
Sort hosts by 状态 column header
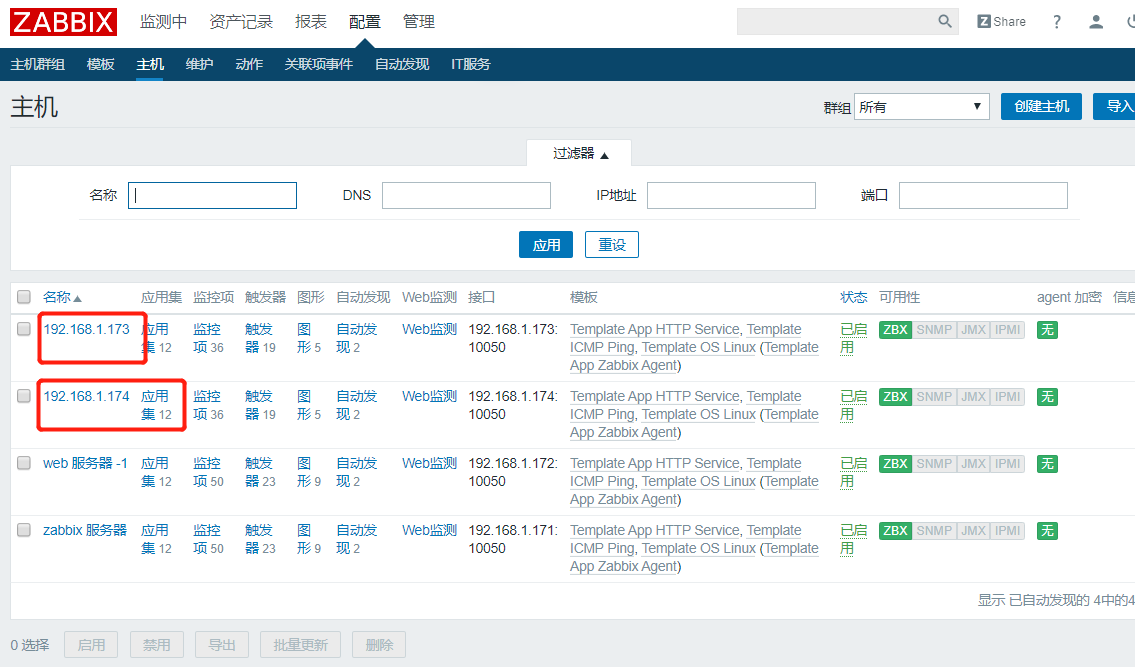[853, 297]
